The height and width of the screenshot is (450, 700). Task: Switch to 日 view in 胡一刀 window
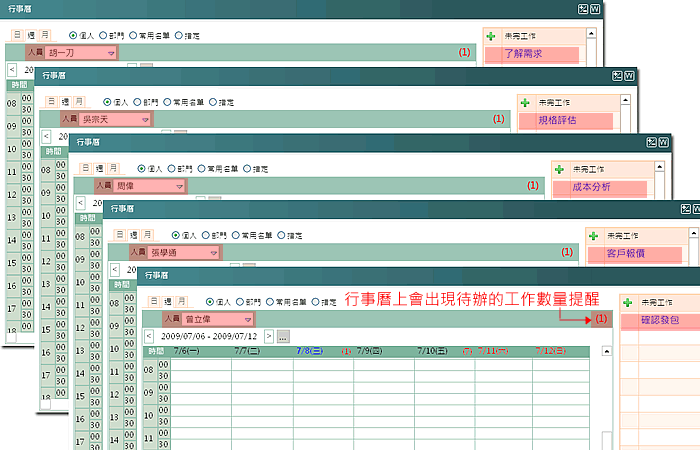[x=17, y=35]
